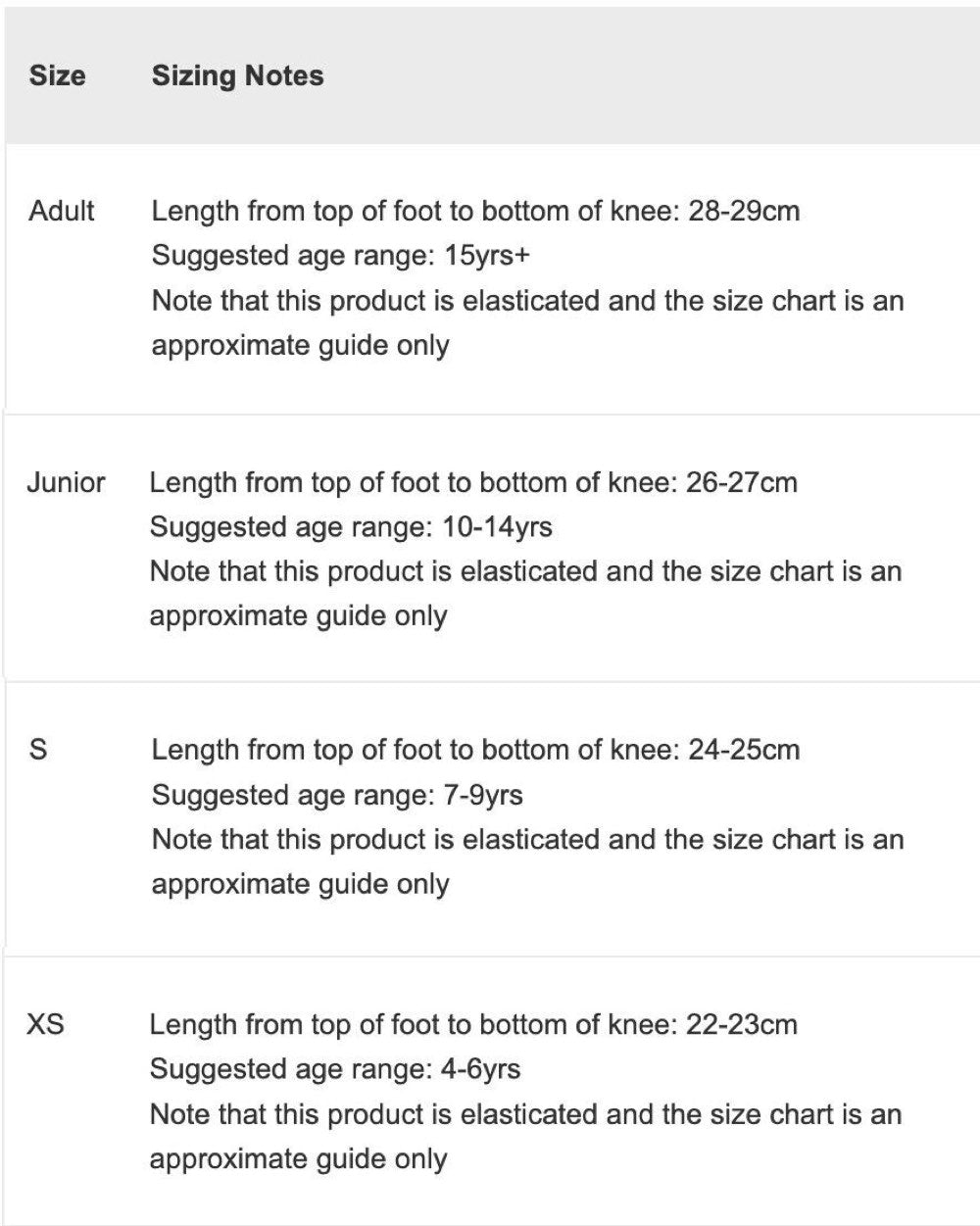This screenshot has width=980, height=1226.
Task: Click Adult row's 'Note that this product' line
Action: click(x=527, y=301)
